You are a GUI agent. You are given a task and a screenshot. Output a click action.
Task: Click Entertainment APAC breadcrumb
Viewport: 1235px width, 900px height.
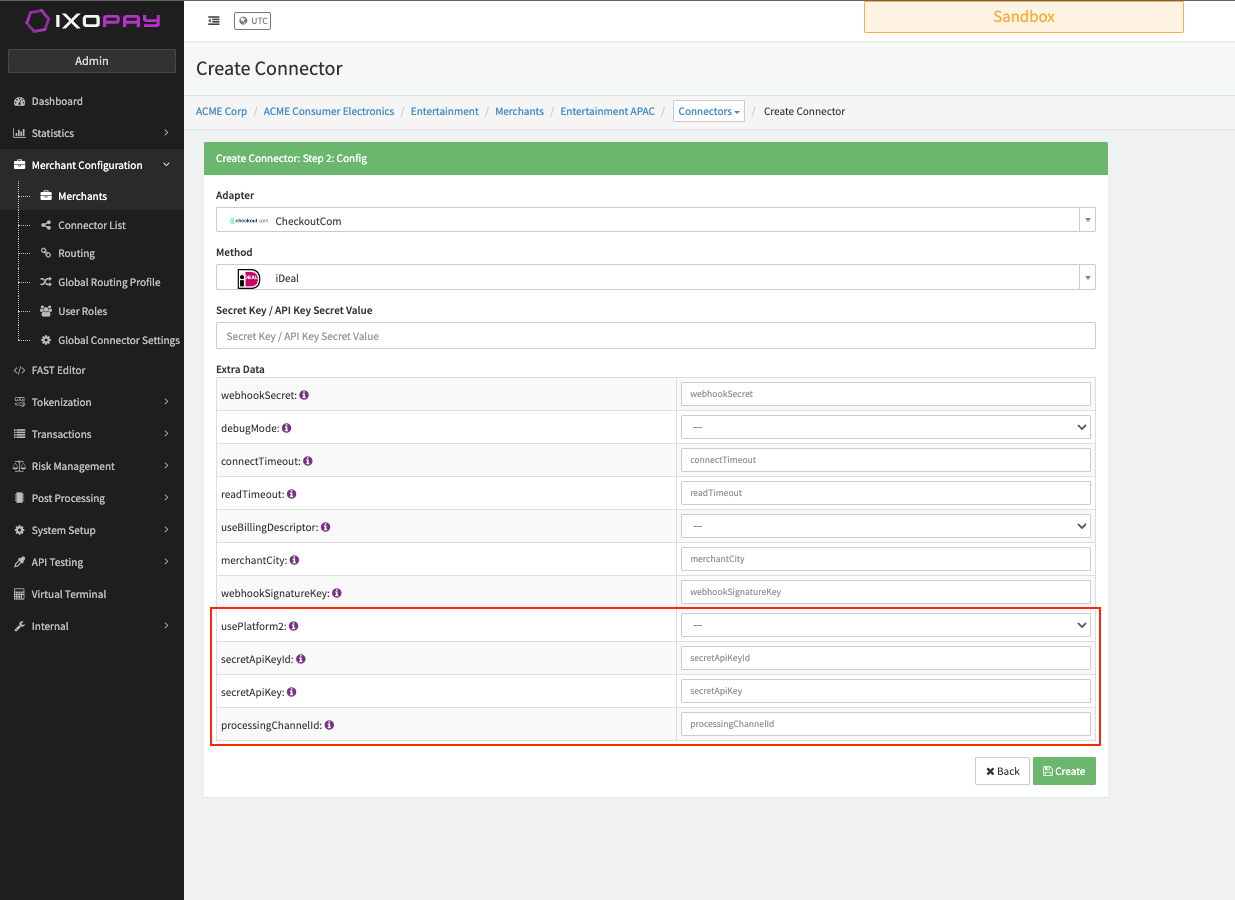607,111
